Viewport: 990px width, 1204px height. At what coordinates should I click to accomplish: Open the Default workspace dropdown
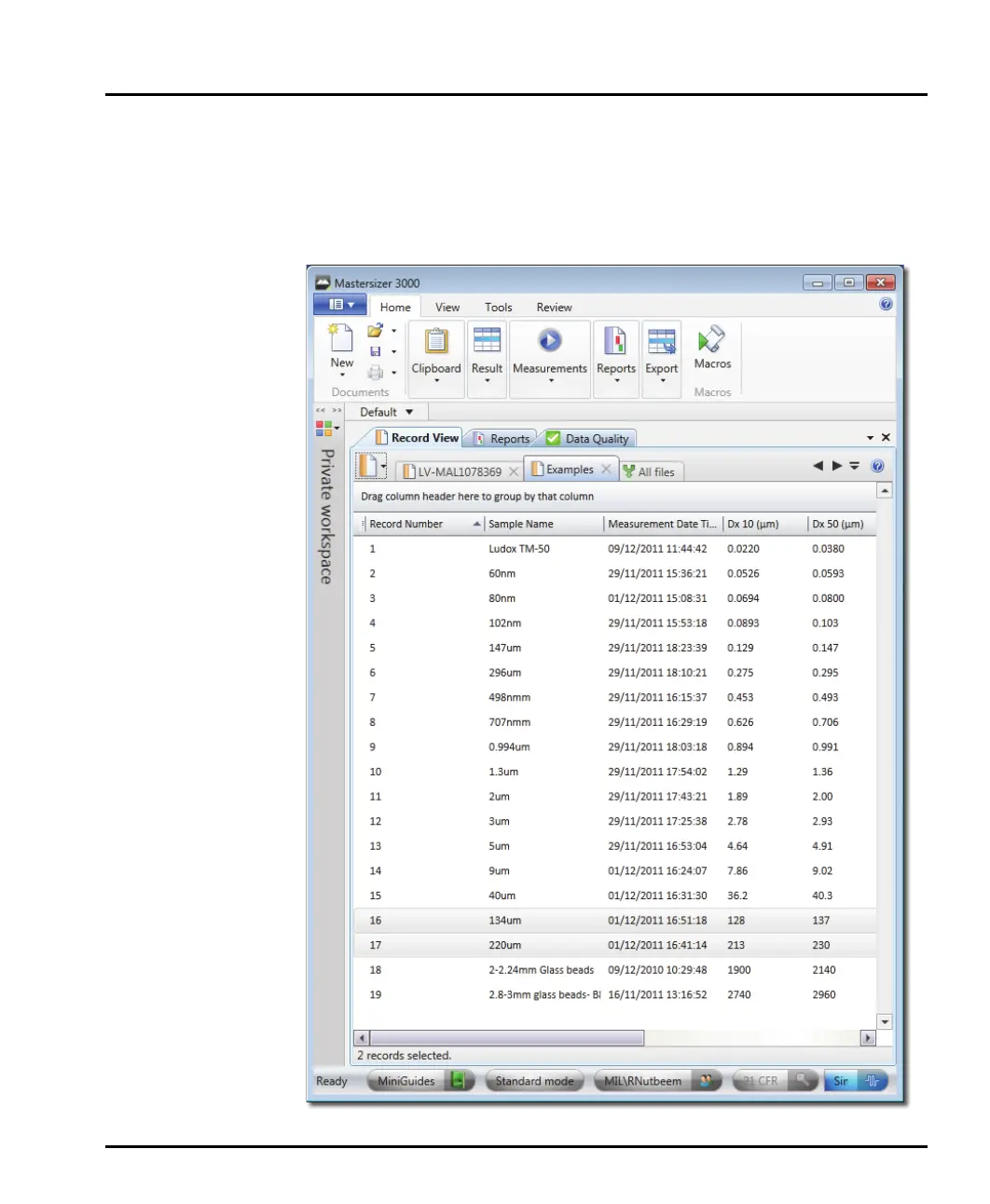(x=386, y=412)
